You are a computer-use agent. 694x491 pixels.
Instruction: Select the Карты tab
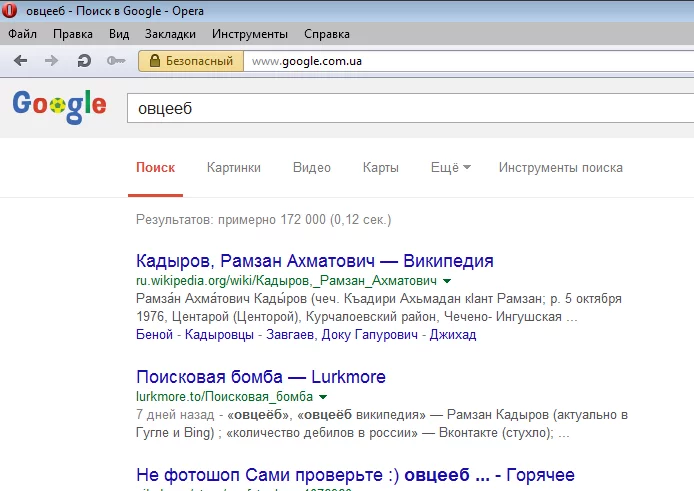pyautogui.click(x=380, y=168)
